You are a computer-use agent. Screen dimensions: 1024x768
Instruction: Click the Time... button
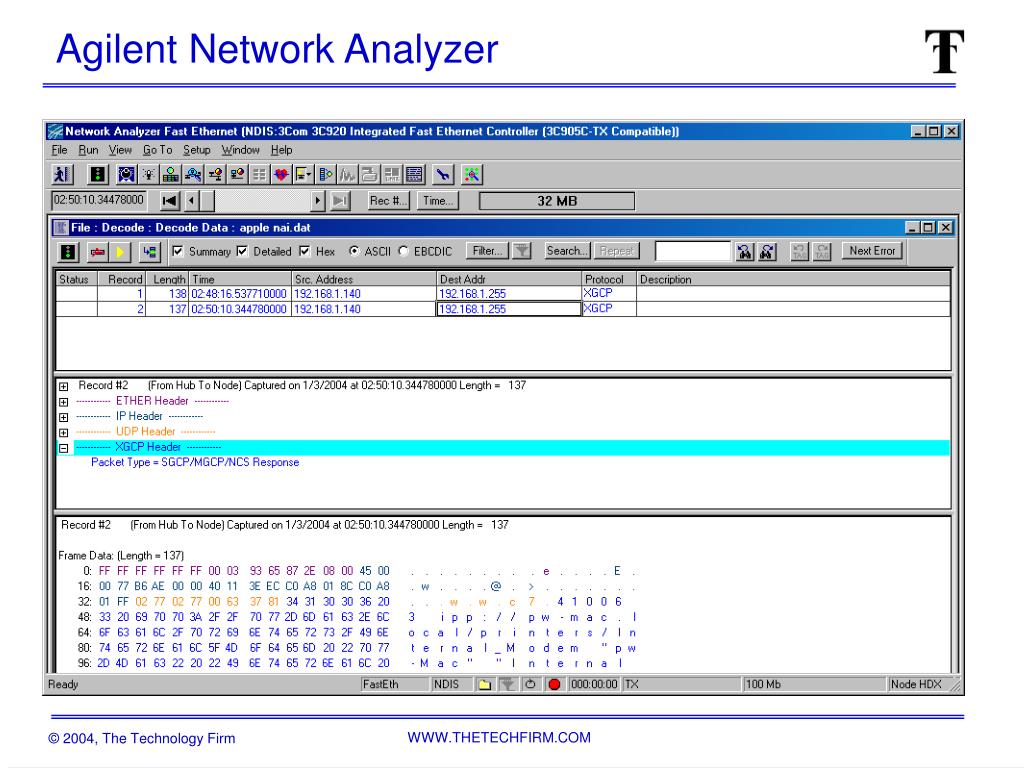pos(438,200)
